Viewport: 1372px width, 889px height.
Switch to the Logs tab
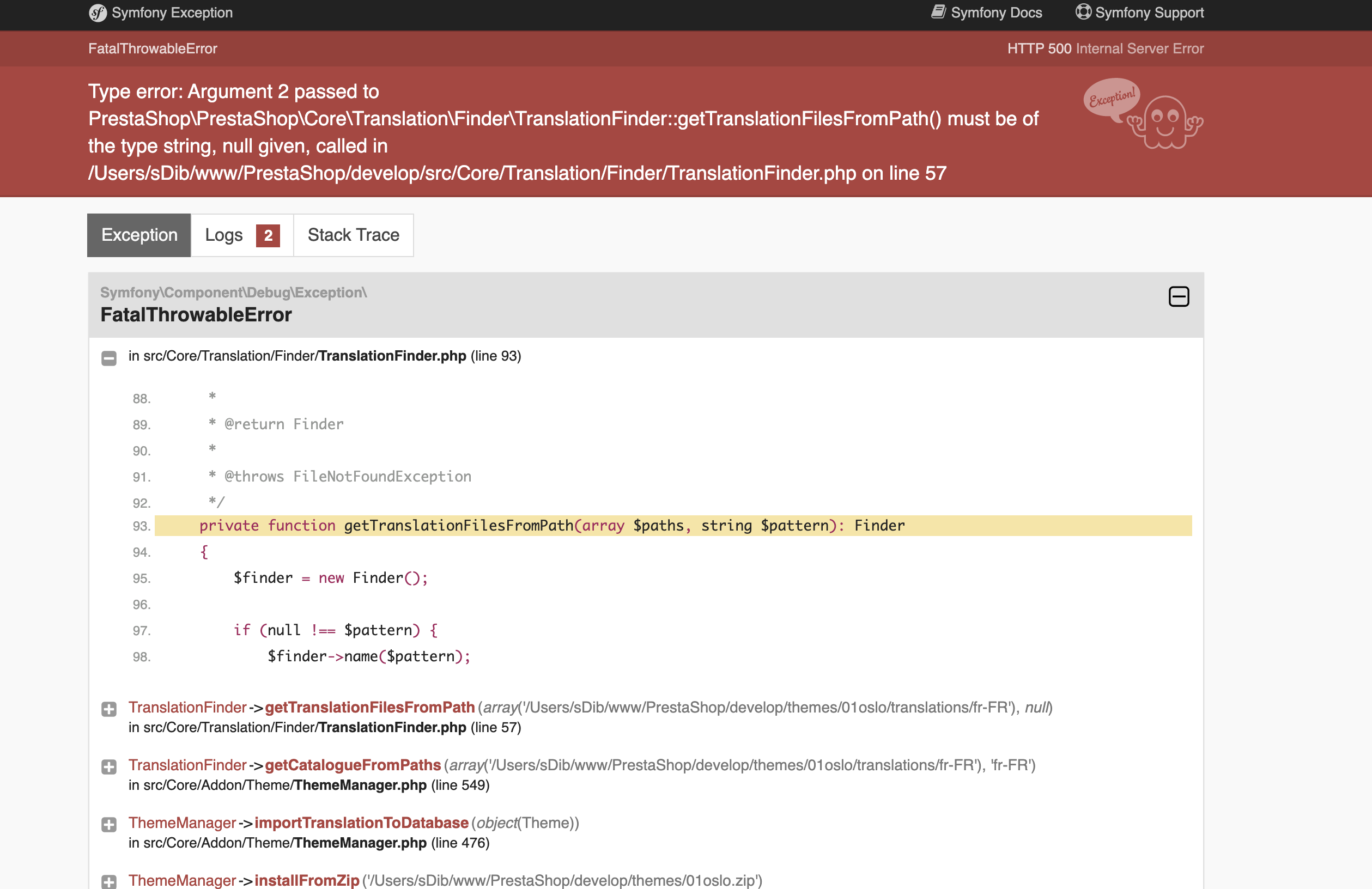(x=242, y=235)
